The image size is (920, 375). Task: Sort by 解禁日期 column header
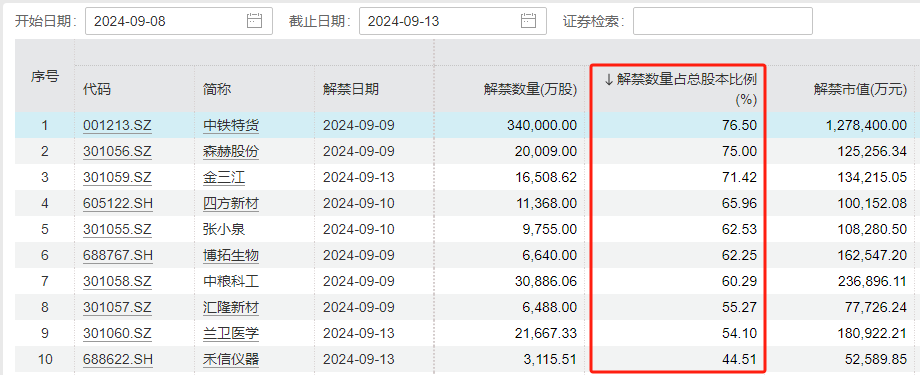pyautogui.click(x=351, y=89)
